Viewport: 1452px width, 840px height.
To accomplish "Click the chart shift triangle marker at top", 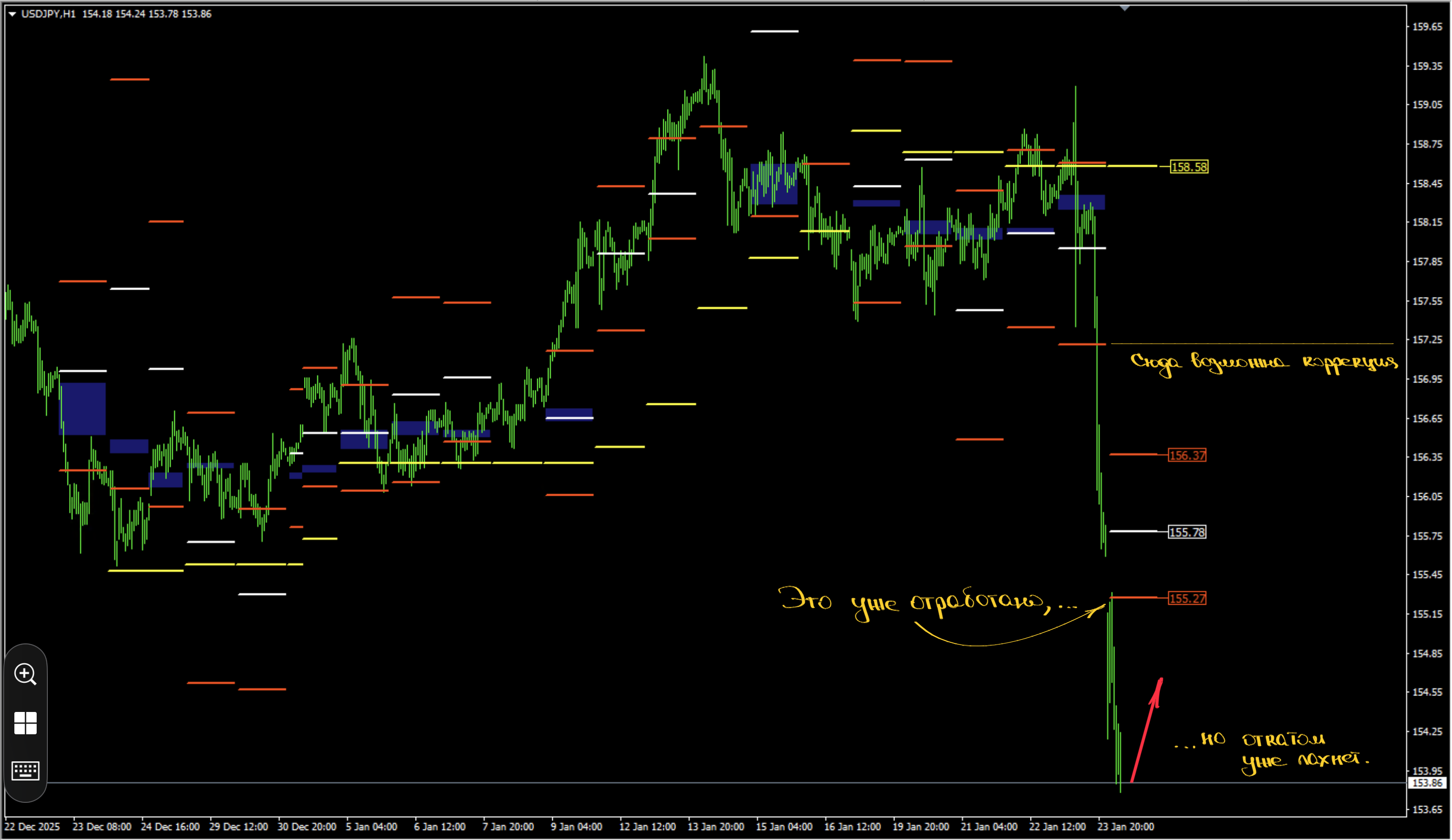I will (1124, 8).
